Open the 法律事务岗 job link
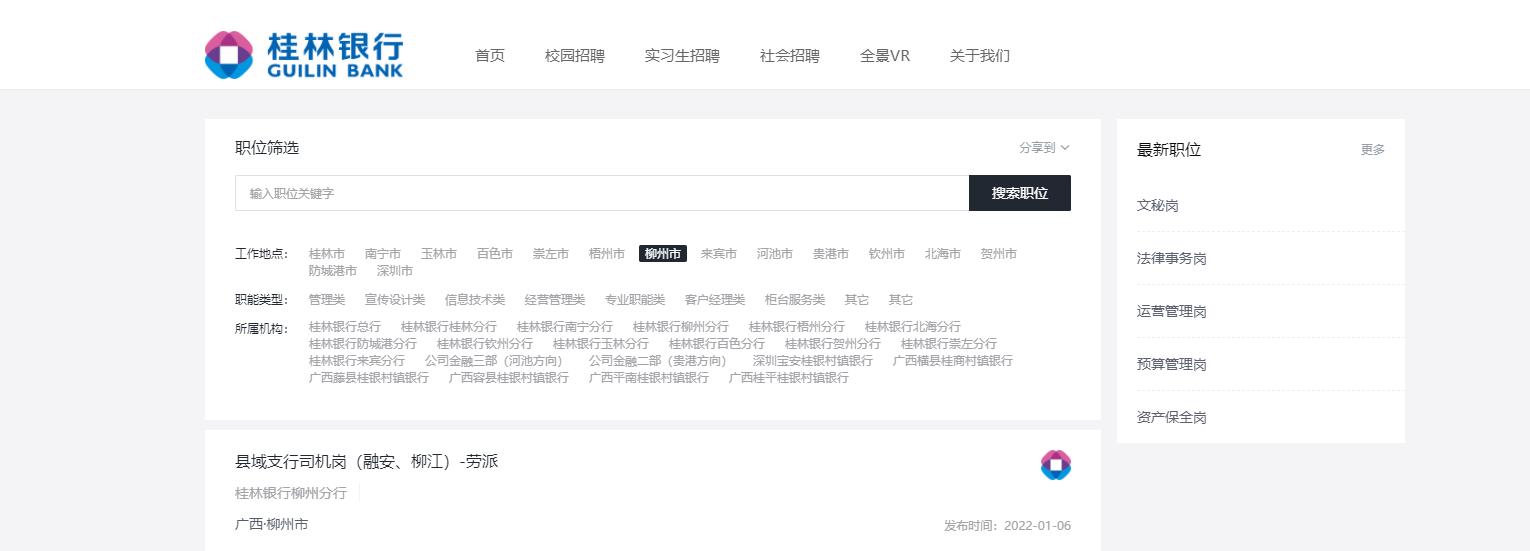The height and width of the screenshot is (551, 1530). point(1171,259)
